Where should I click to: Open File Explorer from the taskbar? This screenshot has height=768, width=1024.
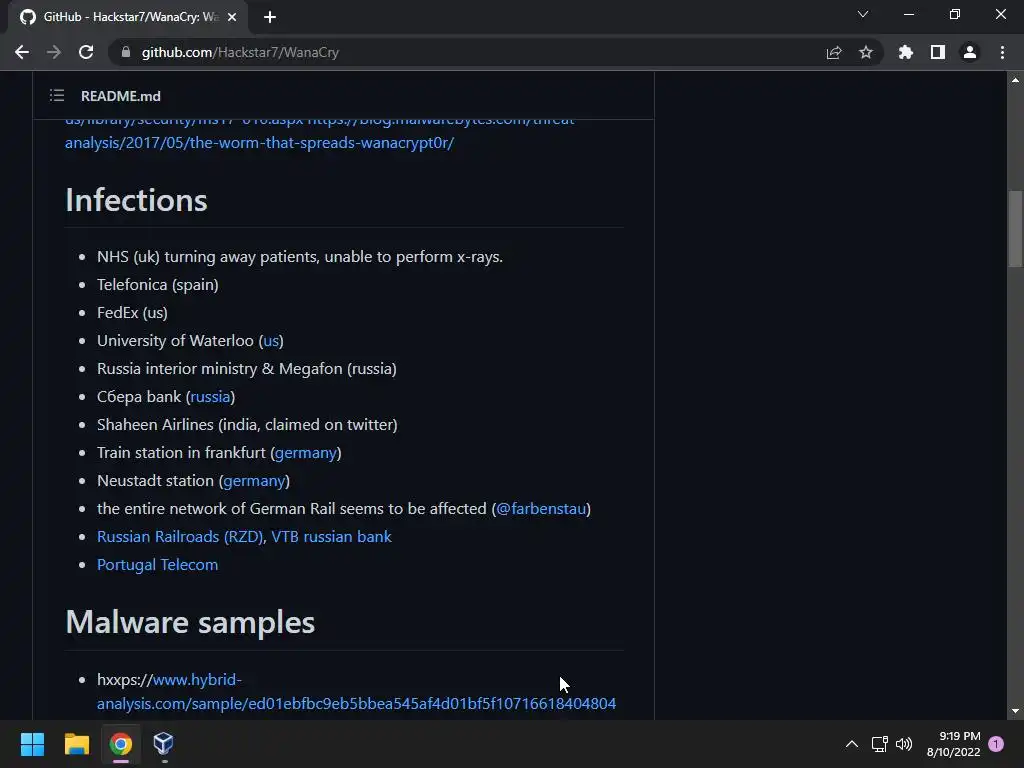pyautogui.click(x=76, y=744)
